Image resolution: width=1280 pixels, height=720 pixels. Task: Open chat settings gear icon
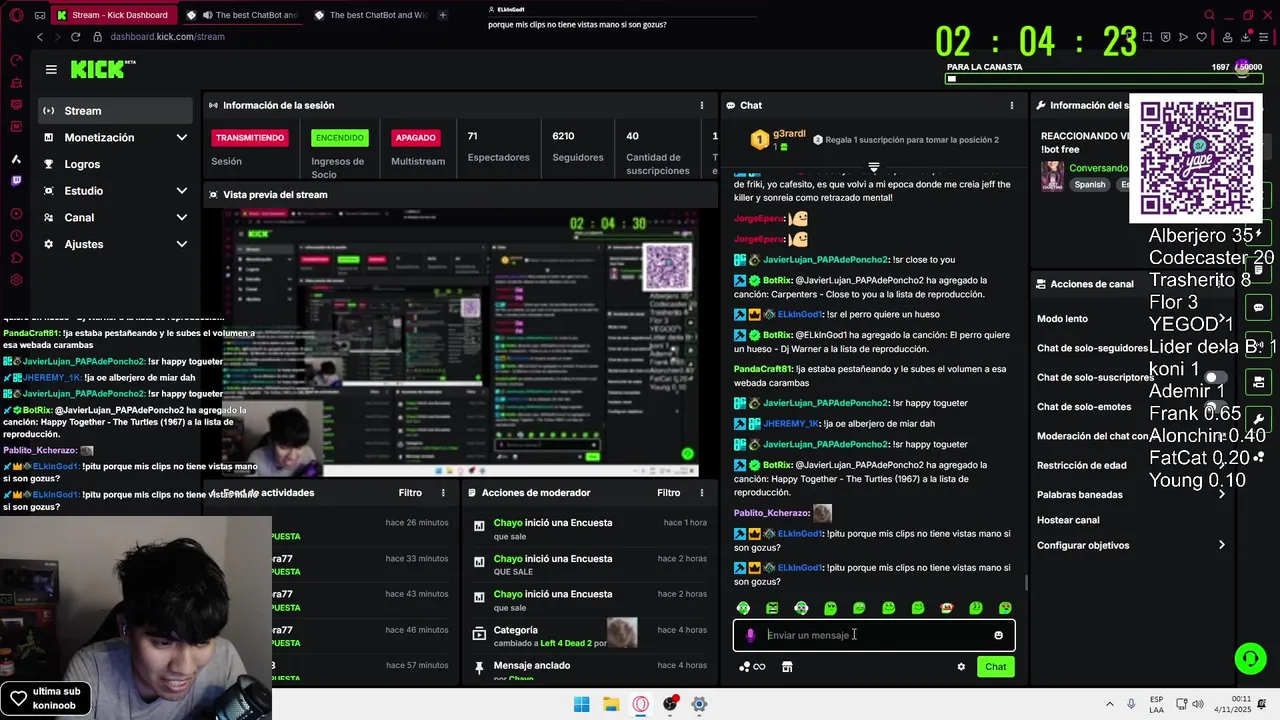point(961,667)
